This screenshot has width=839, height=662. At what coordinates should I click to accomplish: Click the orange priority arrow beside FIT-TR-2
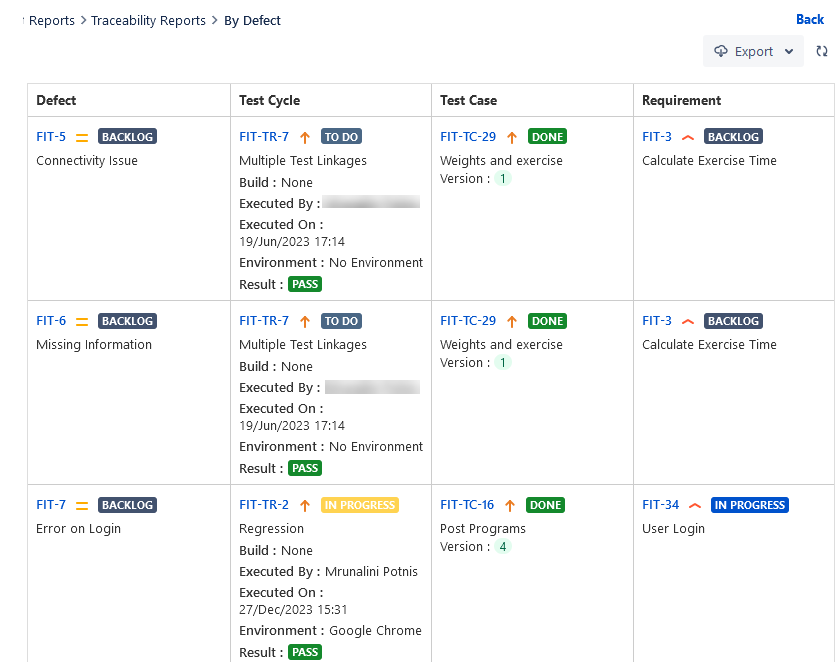[x=305, y=505]
